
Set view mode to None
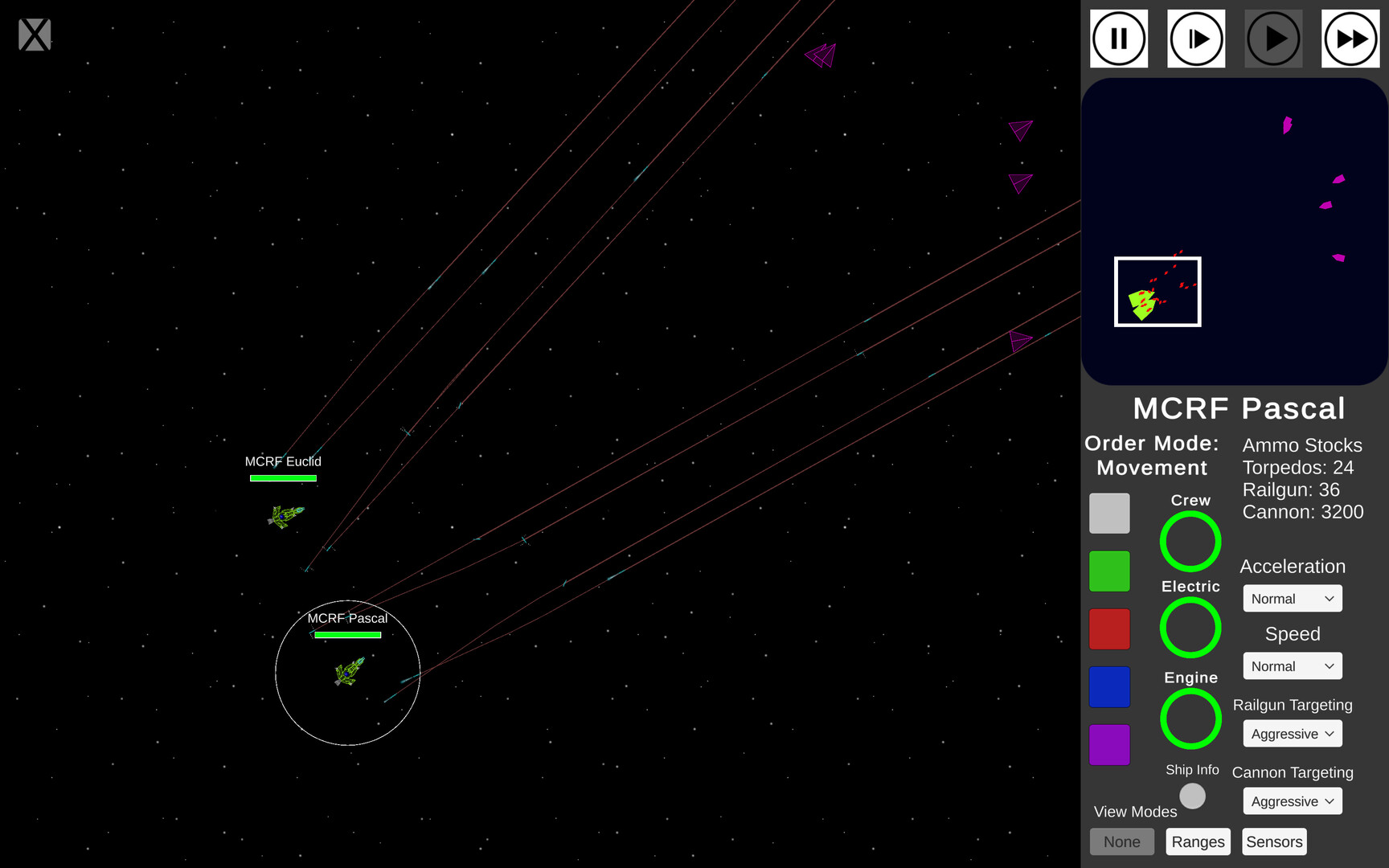(1122, 841)
